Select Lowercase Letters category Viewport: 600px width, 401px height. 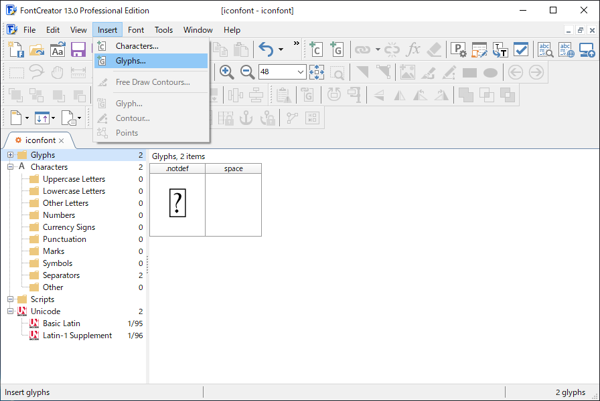coord(74,191)
